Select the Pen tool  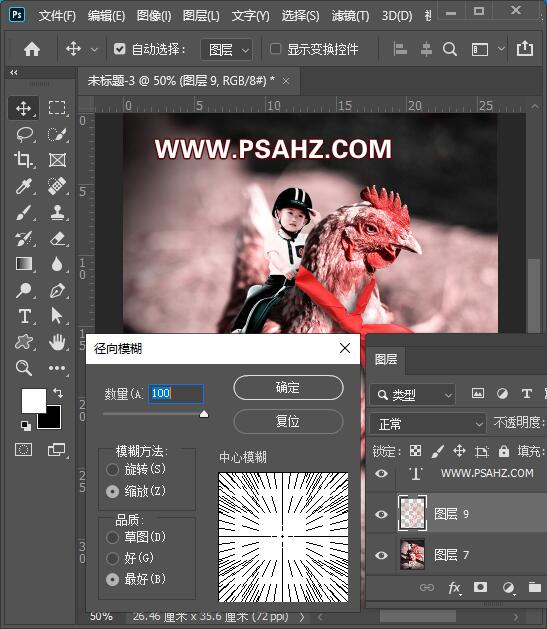(58, 290)
